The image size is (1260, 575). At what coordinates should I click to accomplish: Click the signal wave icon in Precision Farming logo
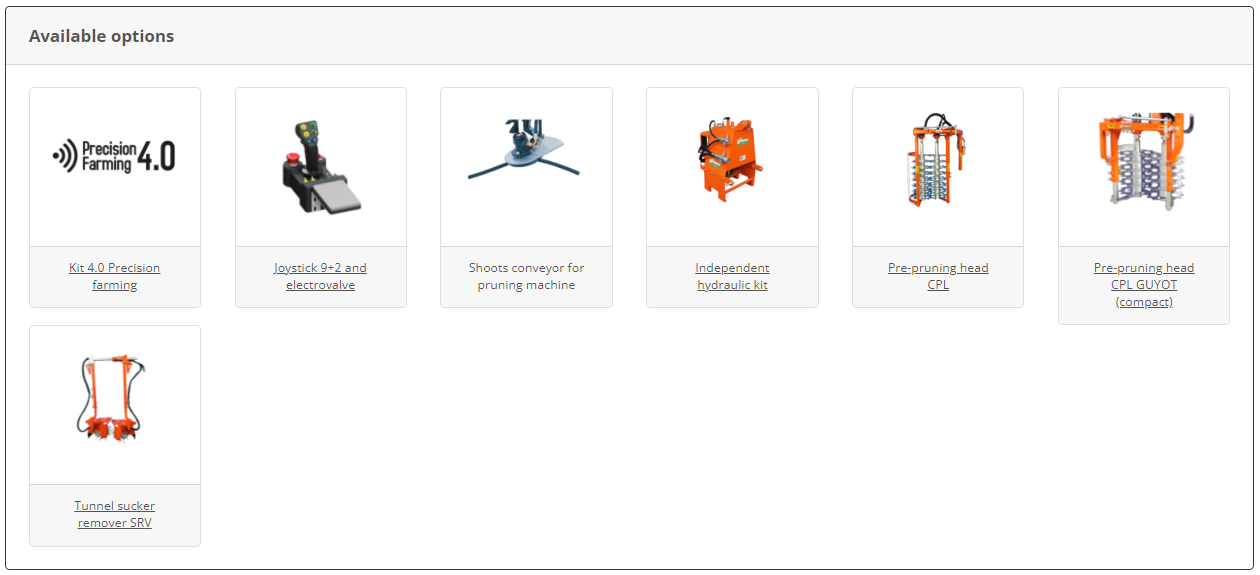click(x=65, y=156)
